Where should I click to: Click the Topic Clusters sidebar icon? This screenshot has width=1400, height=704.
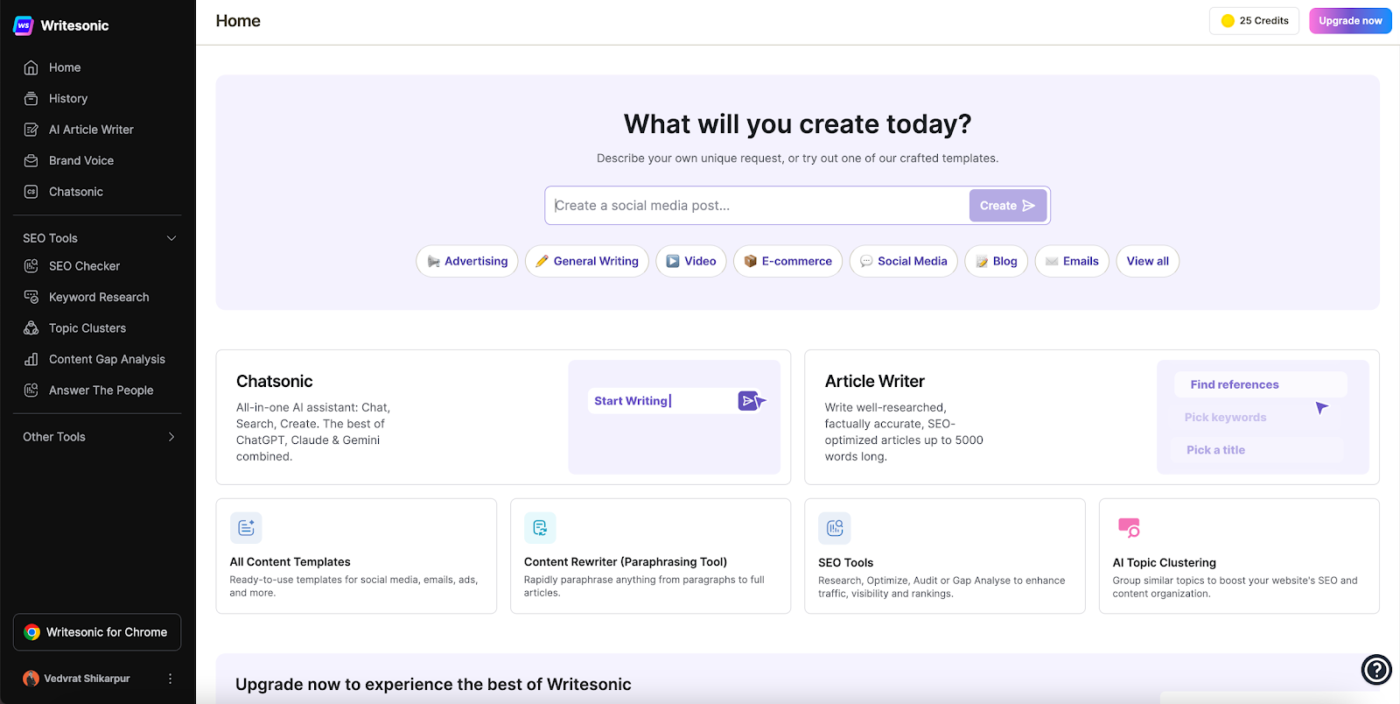31,328
